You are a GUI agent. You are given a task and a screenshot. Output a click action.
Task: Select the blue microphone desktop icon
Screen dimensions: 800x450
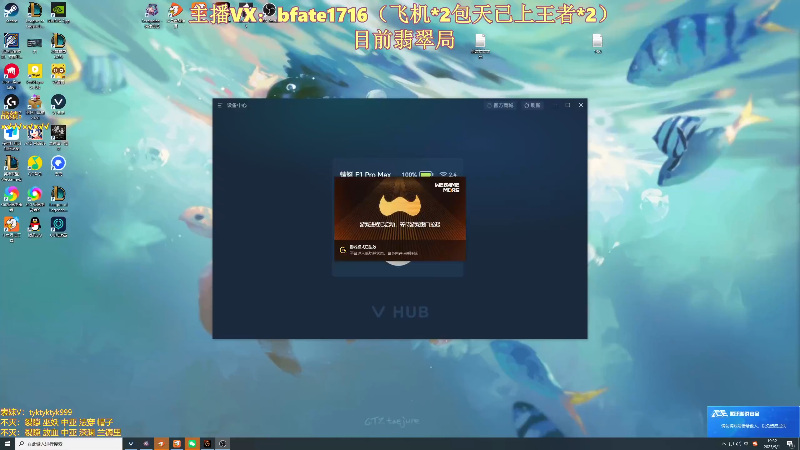11,41
